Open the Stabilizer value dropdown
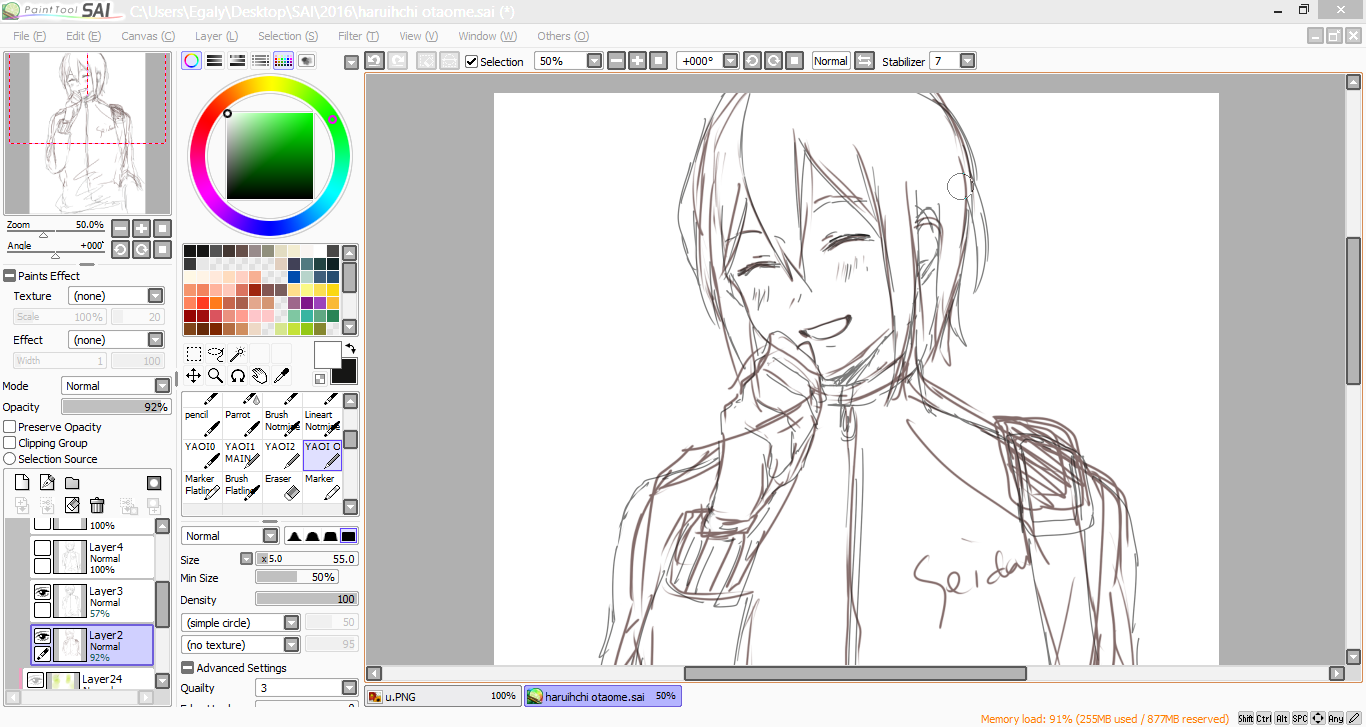Screen dimensions: 1366x727 (x=967, y=61)
